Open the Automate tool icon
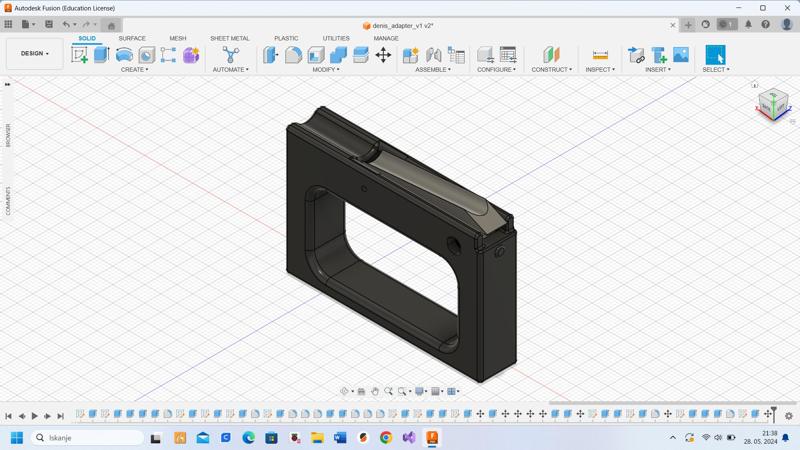The height and width of the screenshot is (450, 800). [231, 55]
